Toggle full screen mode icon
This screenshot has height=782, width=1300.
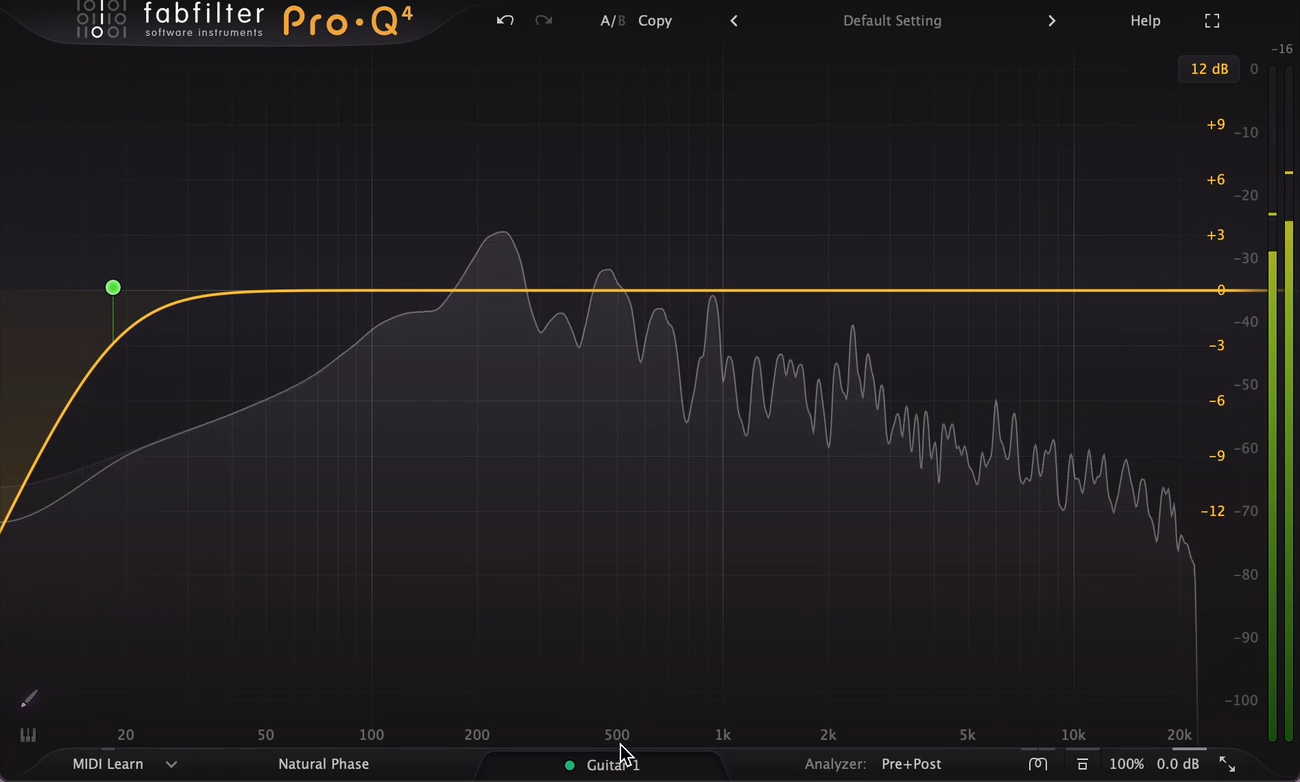point(1212,21)
